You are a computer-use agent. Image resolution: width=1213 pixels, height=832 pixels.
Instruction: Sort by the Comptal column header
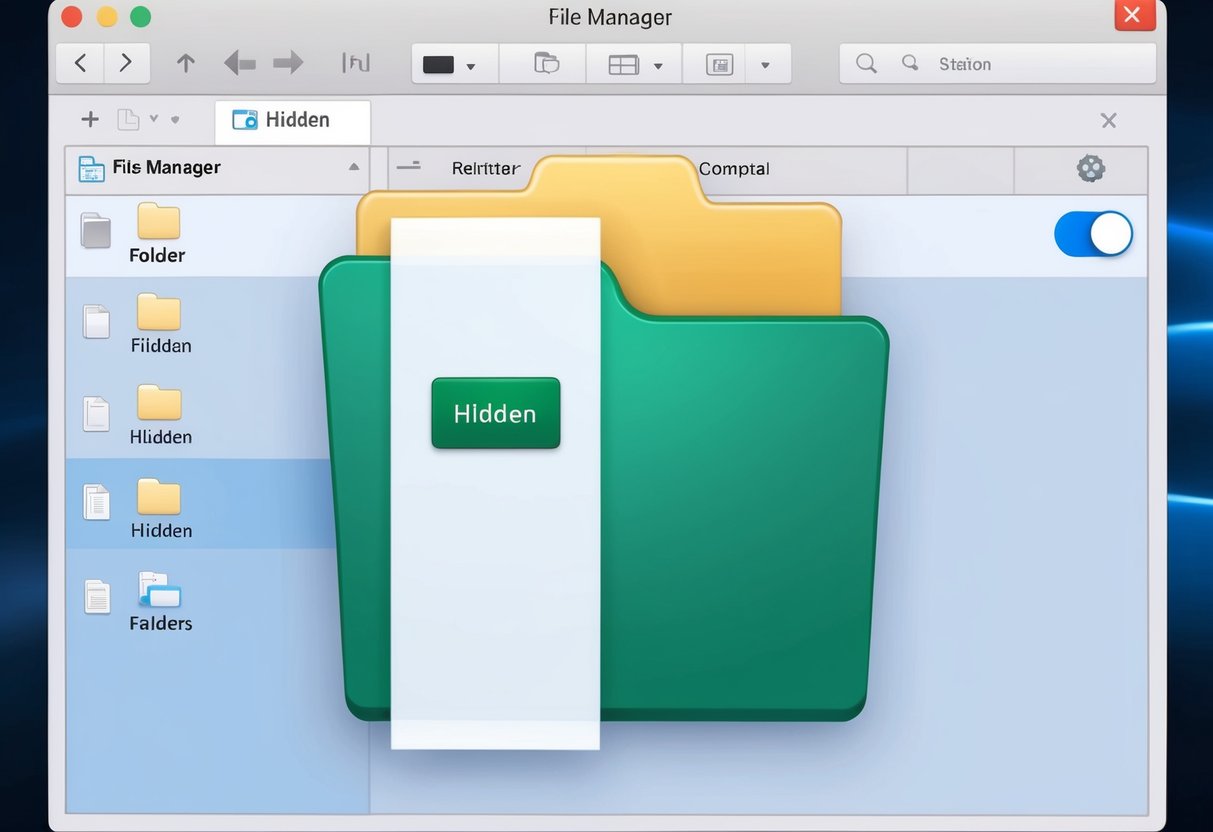coord(735,169)
